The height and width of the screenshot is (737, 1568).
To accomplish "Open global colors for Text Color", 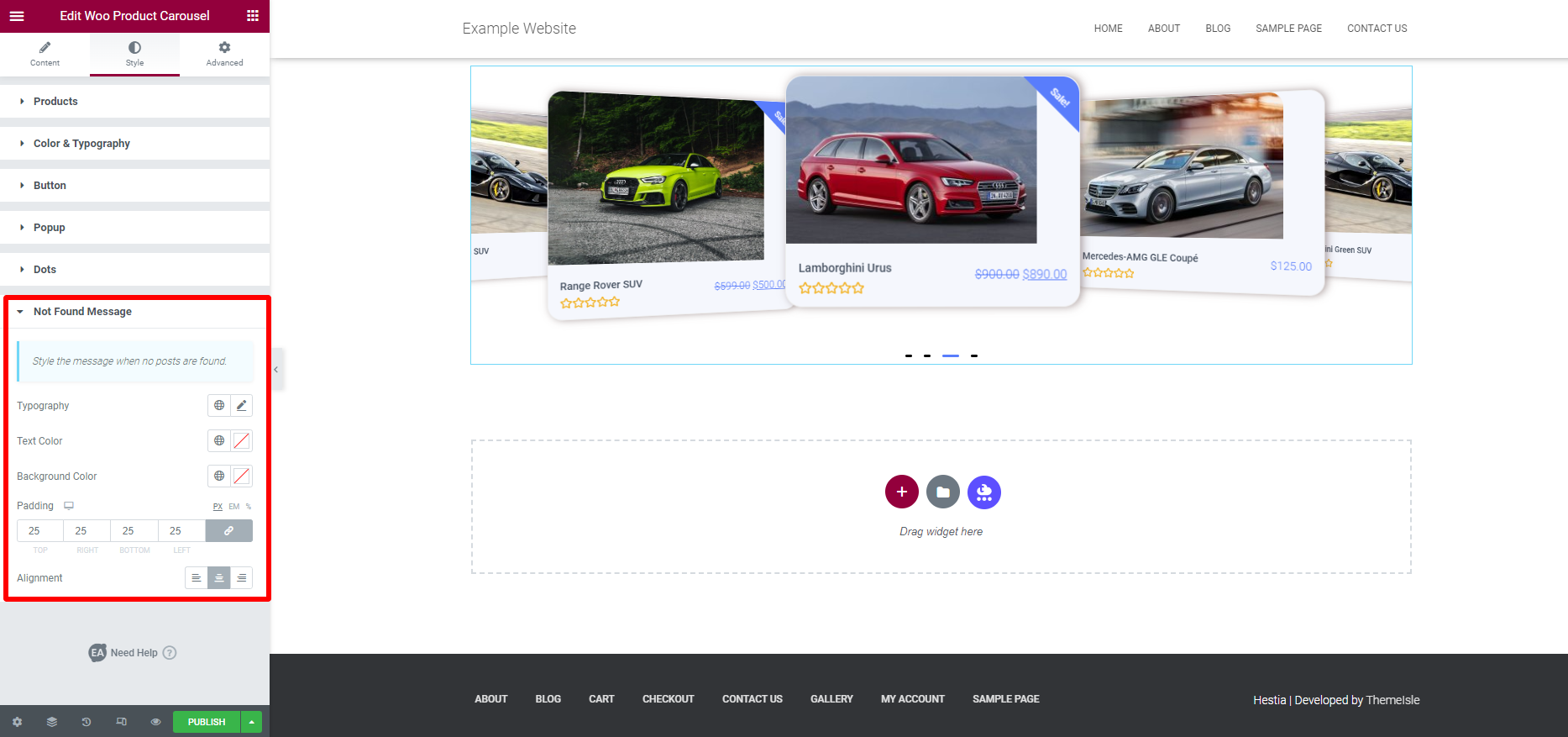I will 219,440.
